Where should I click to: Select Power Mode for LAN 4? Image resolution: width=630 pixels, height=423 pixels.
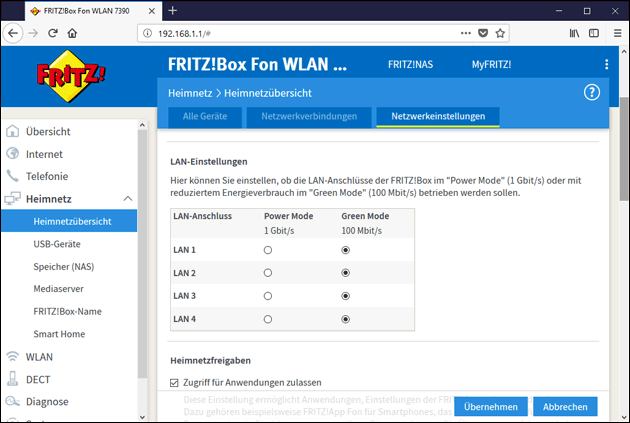[x=268, y=319]
